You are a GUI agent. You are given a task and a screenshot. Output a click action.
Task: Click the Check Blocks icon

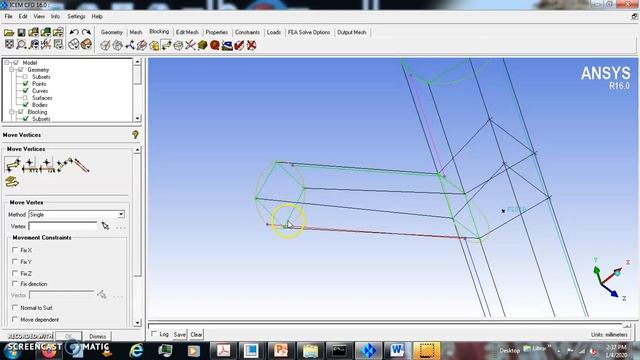[239, 45]
